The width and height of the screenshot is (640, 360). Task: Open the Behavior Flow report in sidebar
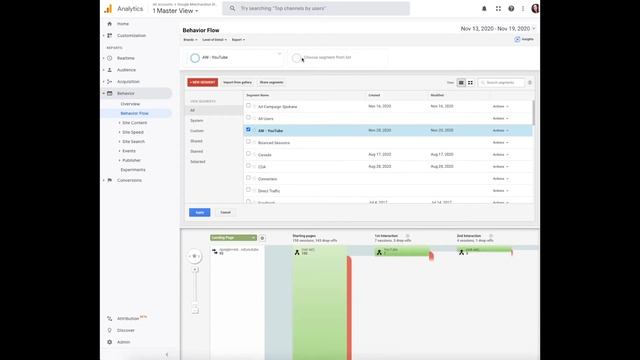point(135,113)
